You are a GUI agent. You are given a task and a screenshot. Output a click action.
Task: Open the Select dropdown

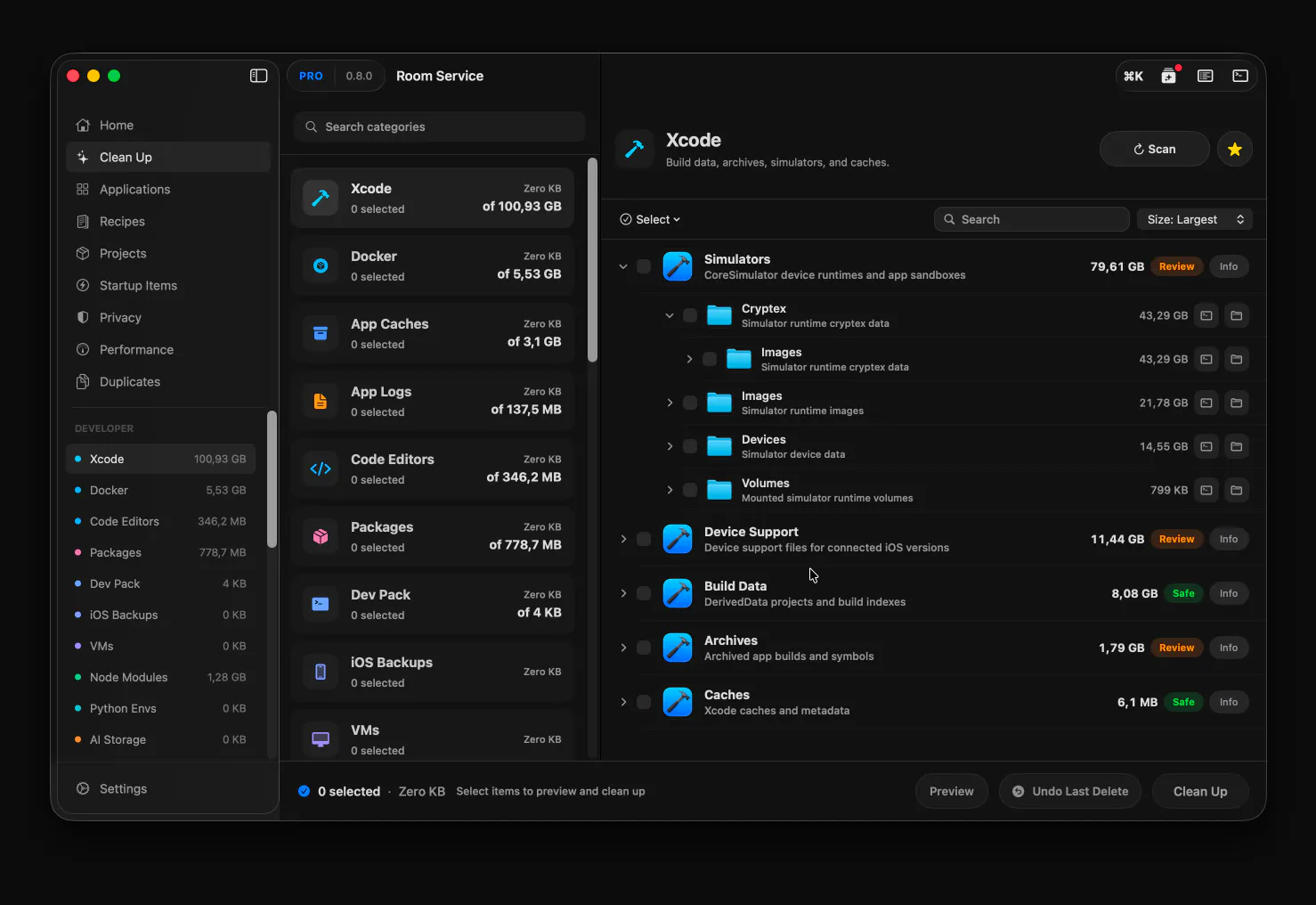point(650,219)
